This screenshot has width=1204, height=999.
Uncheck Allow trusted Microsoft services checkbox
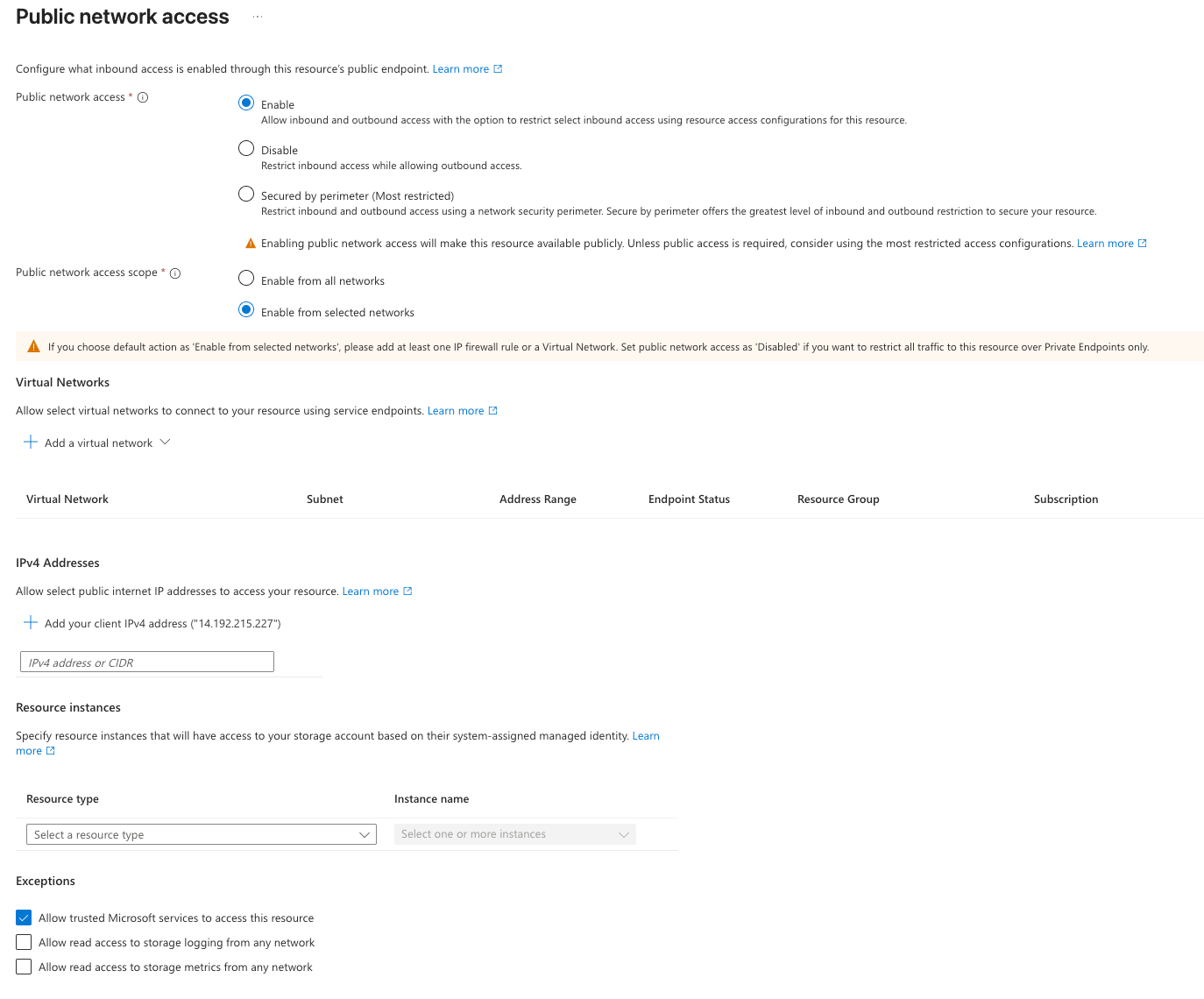[24, 918]
